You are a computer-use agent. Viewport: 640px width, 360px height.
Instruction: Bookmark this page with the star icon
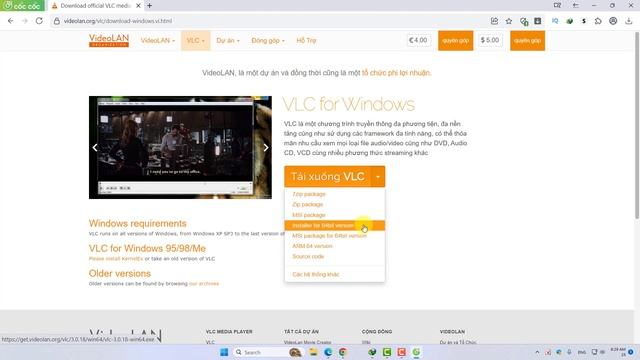coord(509,21)
